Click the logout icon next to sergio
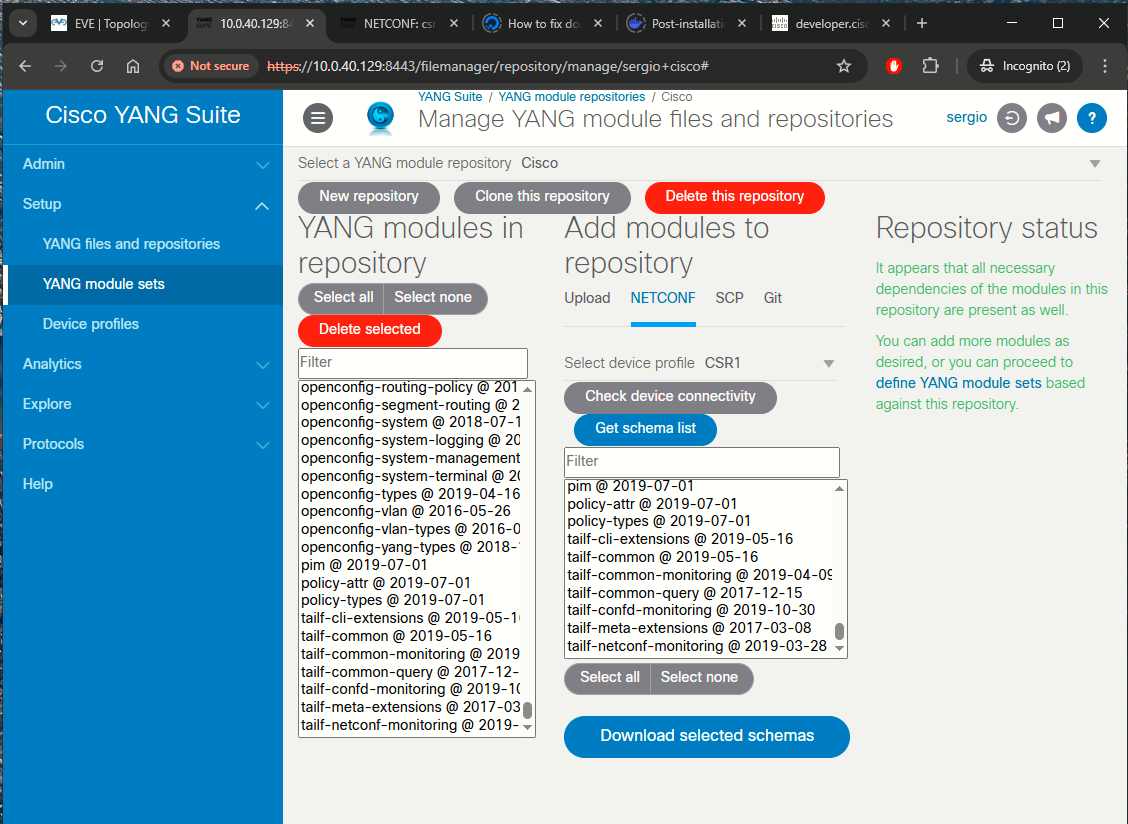Image resolution: width=1128 pixels, height=824 pixels. (x=1011, y=118)
